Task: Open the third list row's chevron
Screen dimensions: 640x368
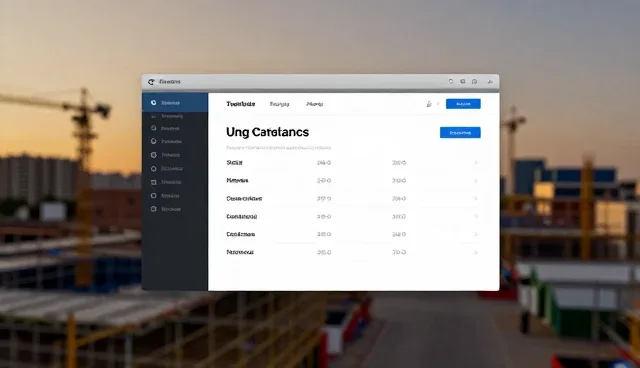Action: click(x=476, y=199)
